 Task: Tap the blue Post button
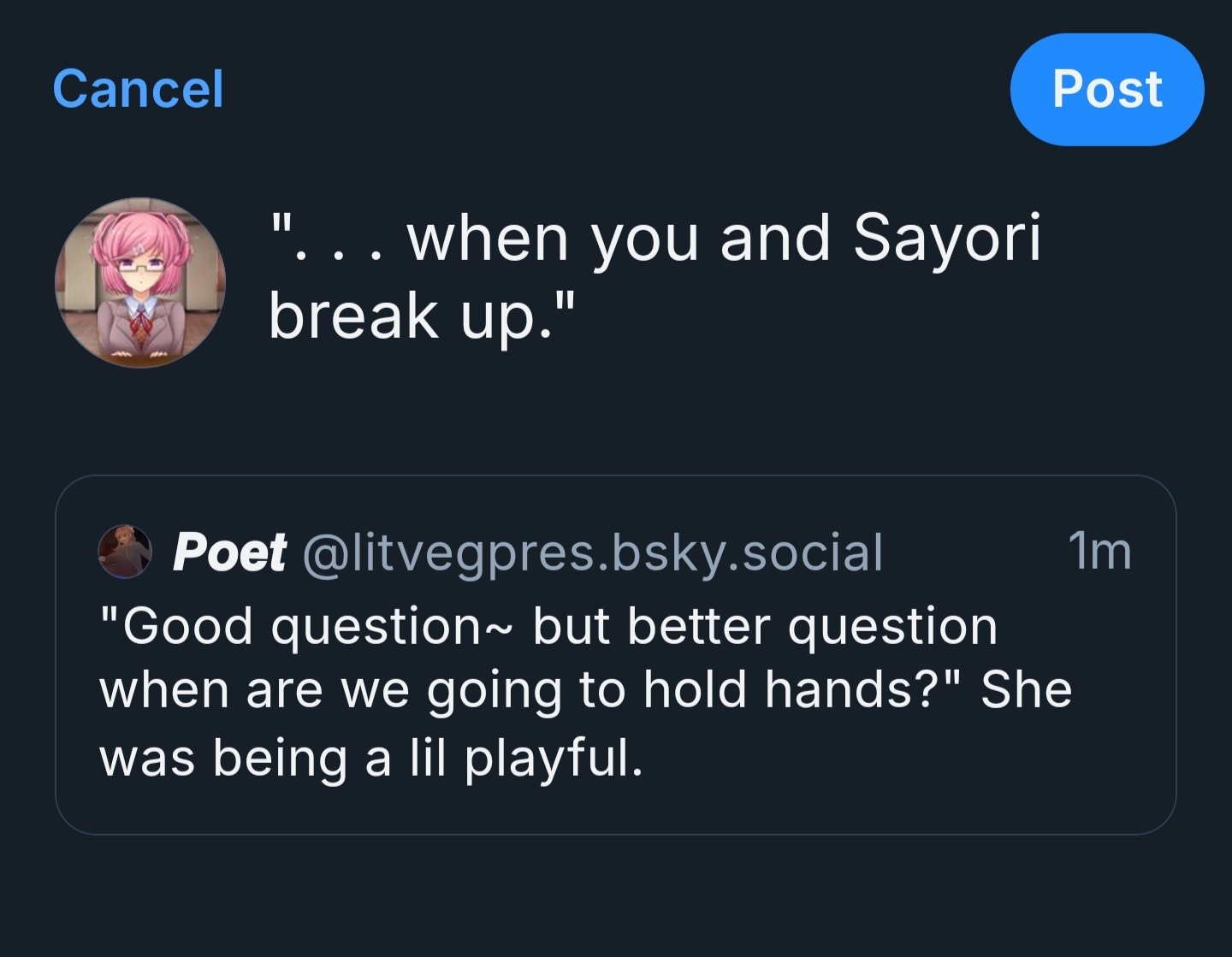[x=1106, y=89]
